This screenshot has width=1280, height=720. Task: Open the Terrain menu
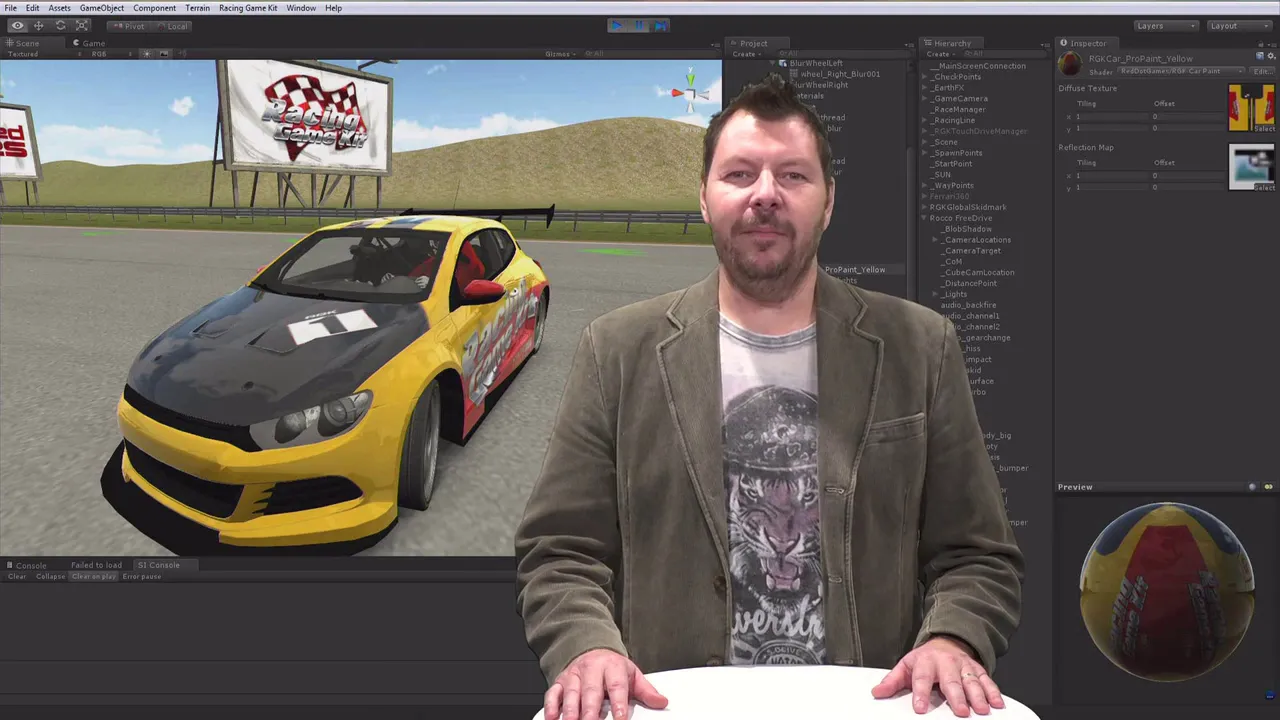pyautogui.click(x=197, y=8)
